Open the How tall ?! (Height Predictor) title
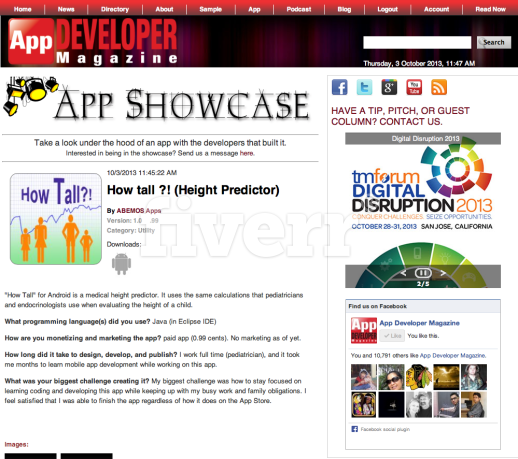Viewport: 518px width, 459px height. tap(193, 190)
